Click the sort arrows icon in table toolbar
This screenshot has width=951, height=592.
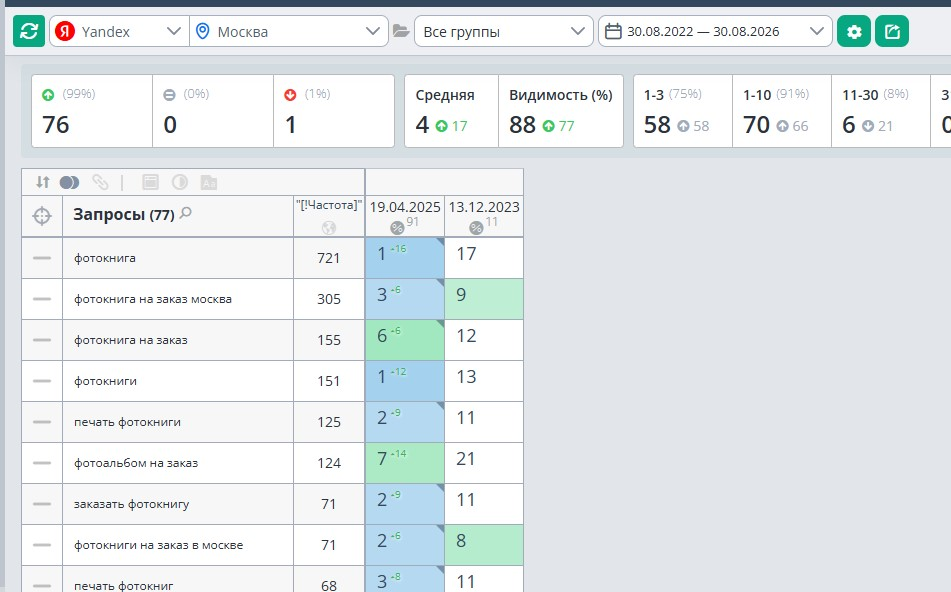tap(42, 182)
